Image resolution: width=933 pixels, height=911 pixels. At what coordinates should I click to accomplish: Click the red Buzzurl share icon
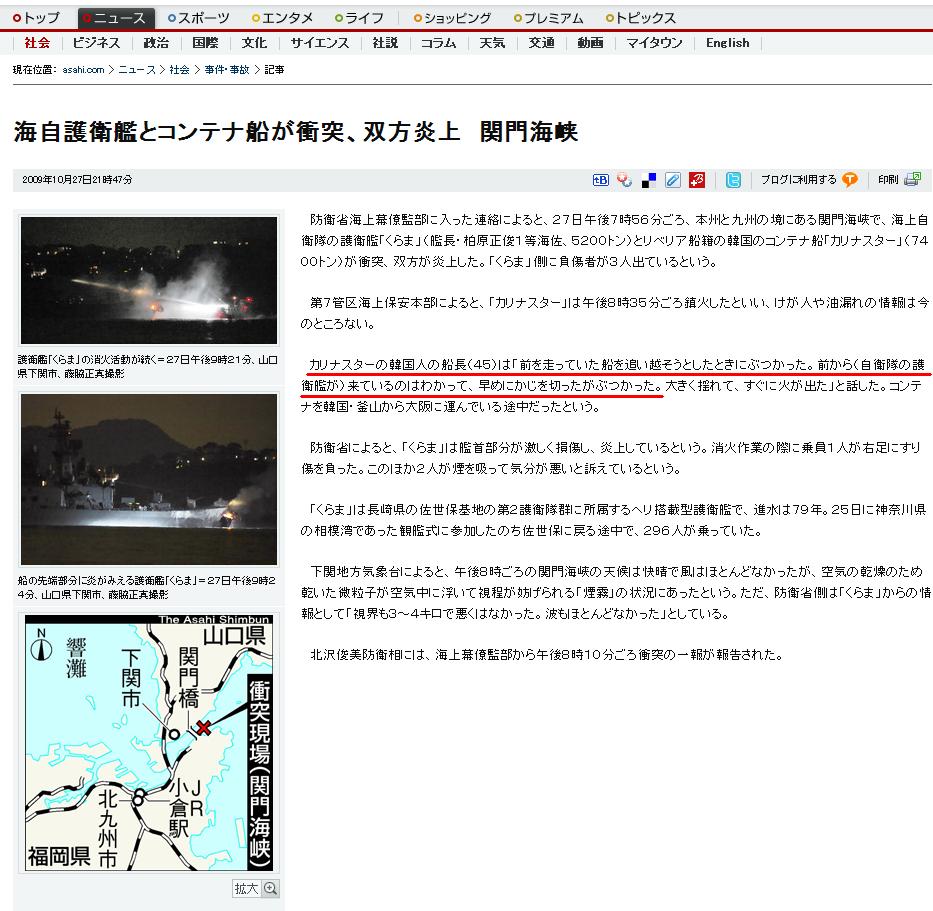697,180
